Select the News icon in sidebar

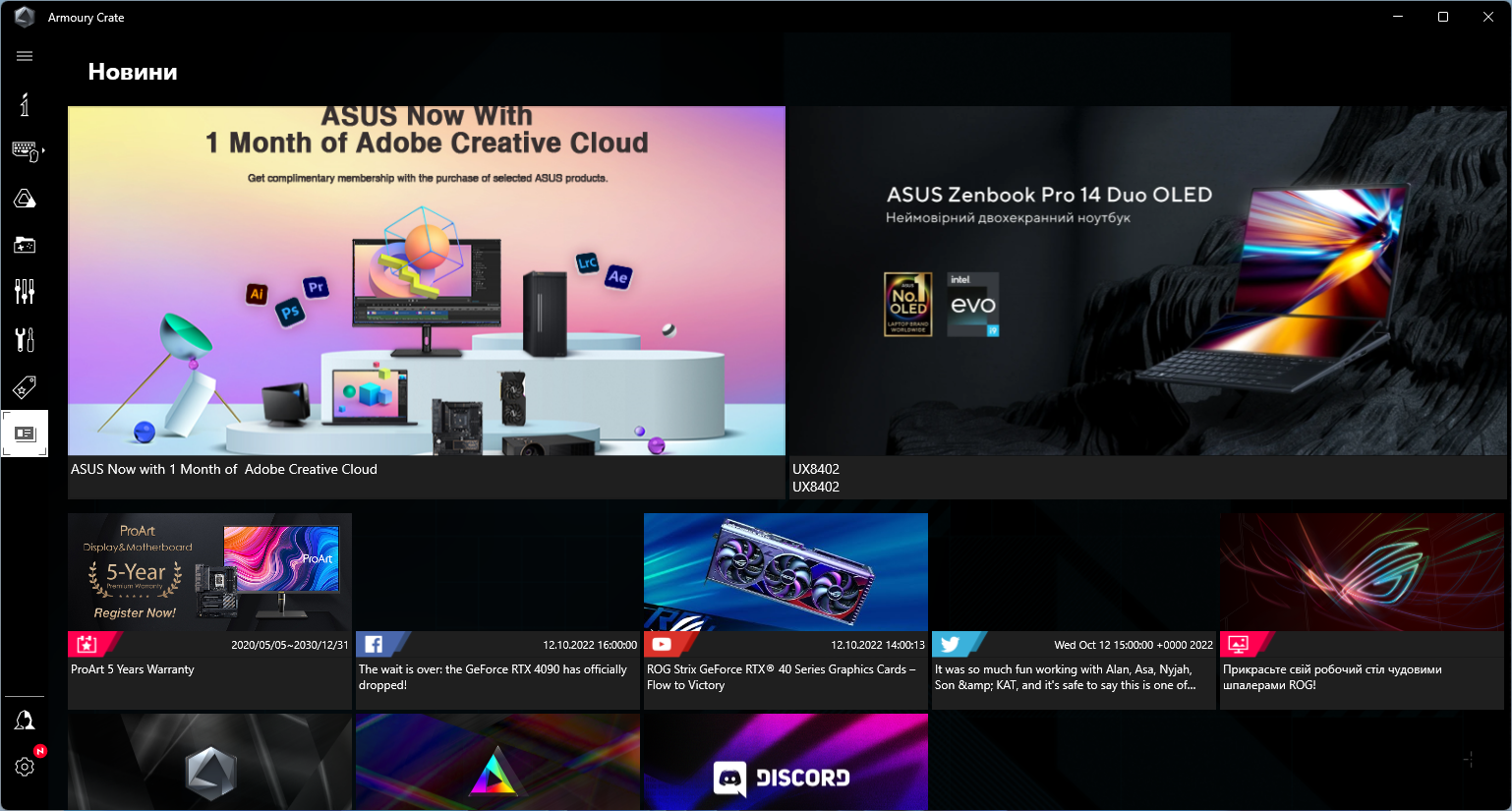(25, 434)
